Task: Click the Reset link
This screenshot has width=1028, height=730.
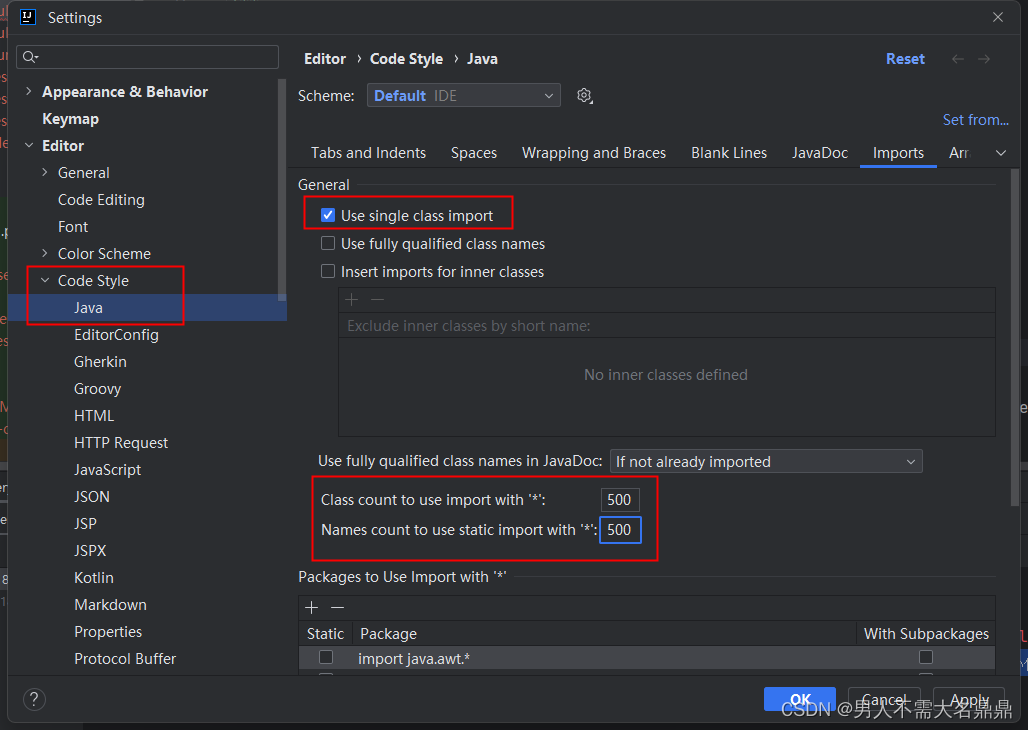Action: click(x=905, y=59)
